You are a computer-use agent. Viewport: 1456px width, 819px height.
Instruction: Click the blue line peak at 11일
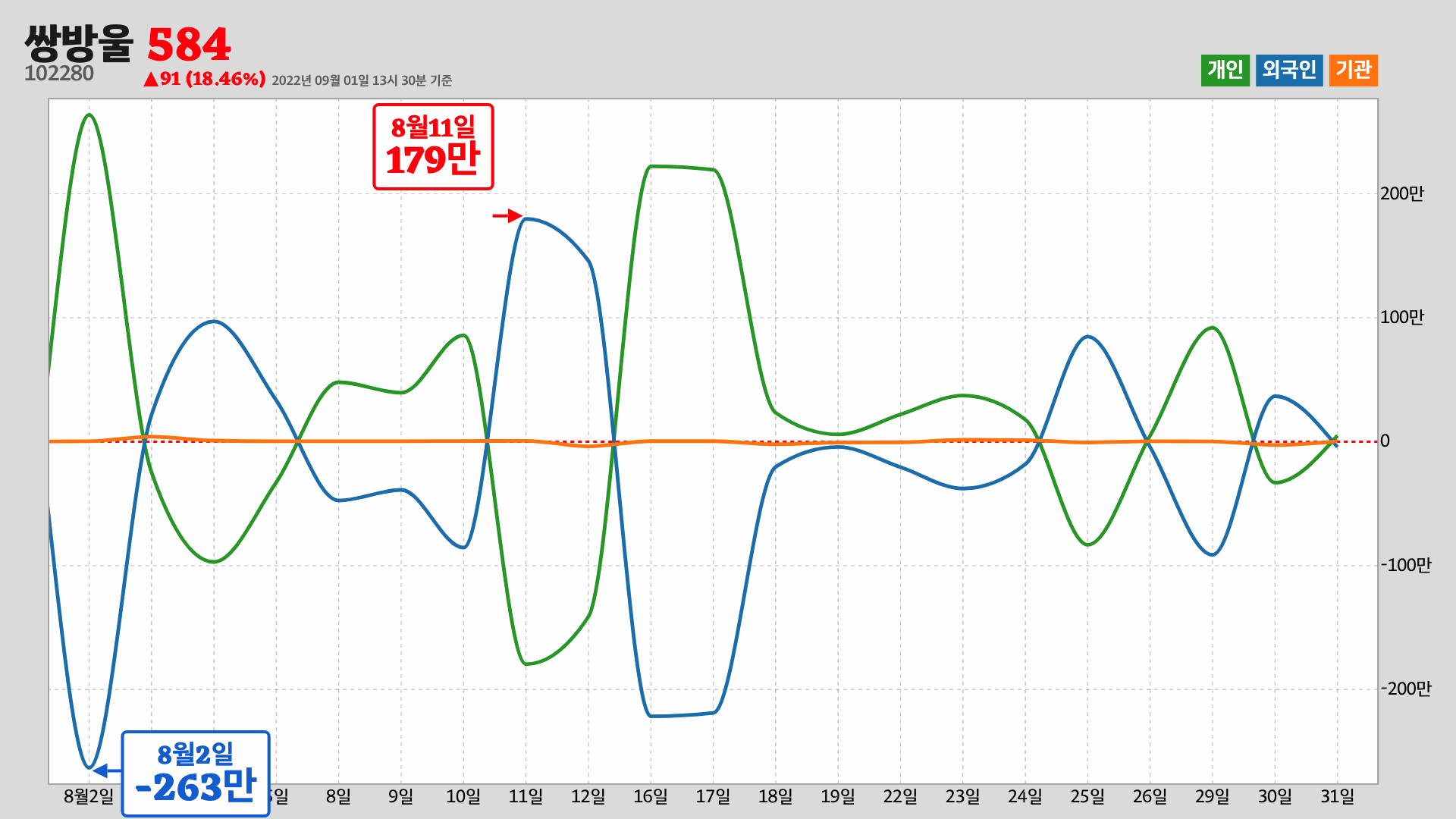coord(526,219)
